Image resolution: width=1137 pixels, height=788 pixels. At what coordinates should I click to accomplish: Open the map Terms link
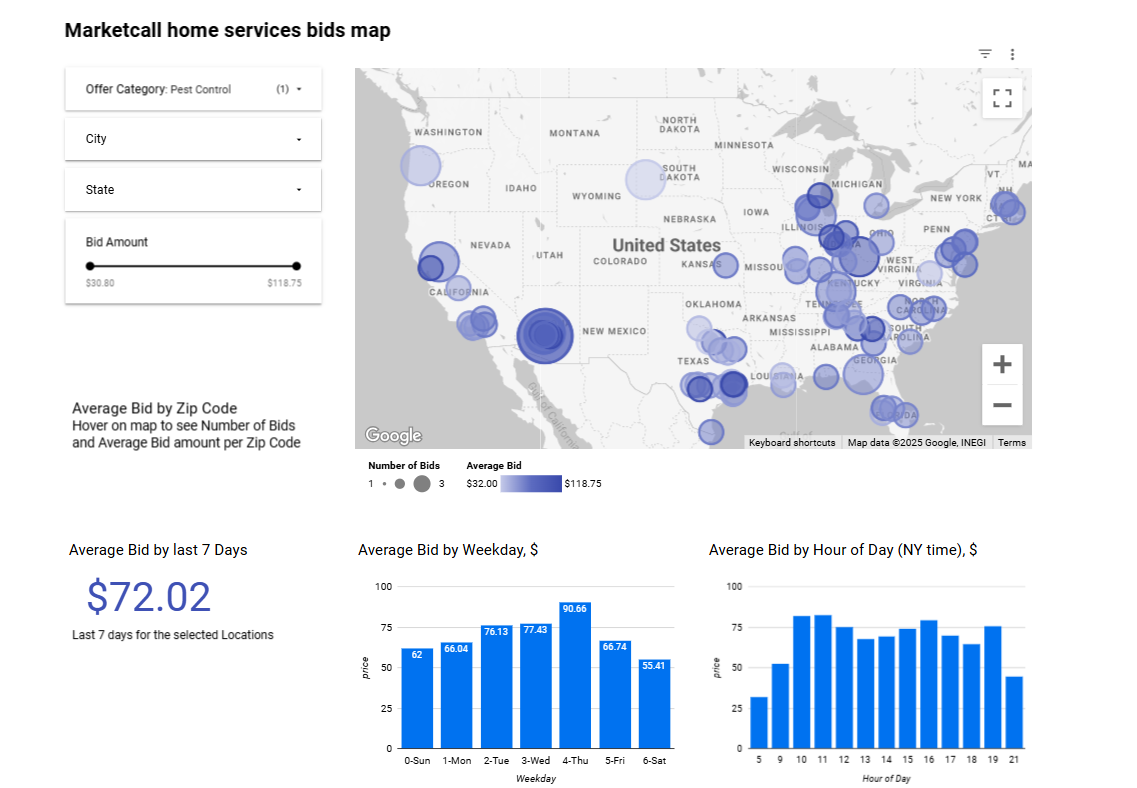click(1012, 442)
